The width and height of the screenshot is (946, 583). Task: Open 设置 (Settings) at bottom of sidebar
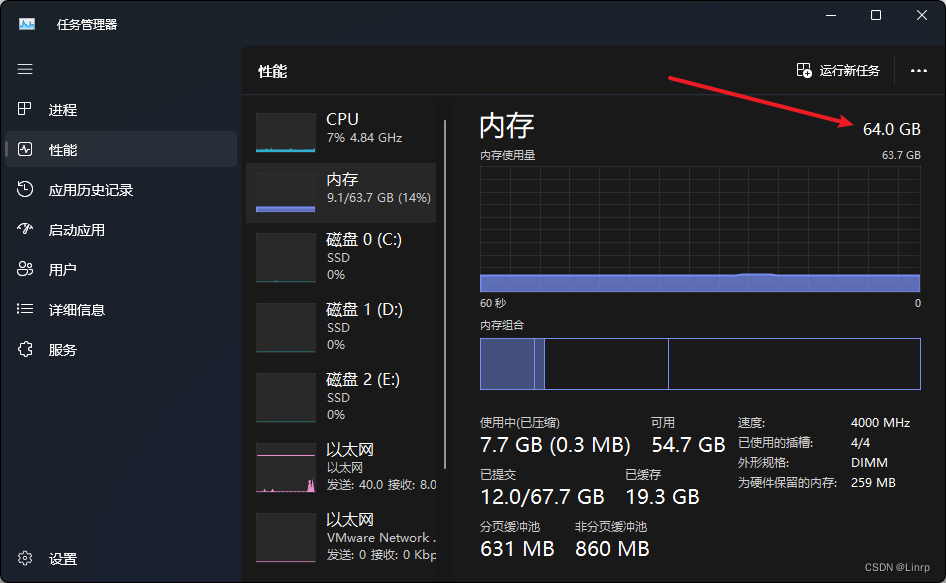click(x=62, y=559)
